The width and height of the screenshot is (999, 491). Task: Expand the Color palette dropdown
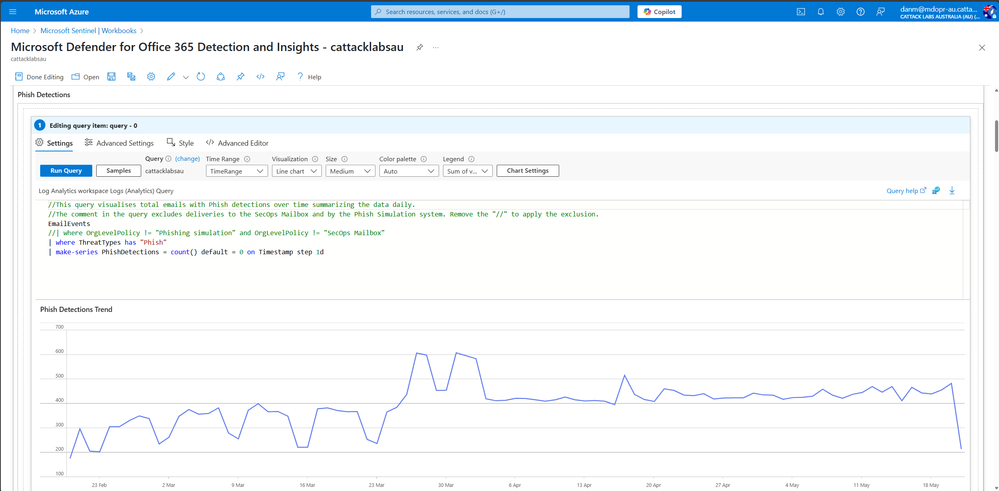(408, 171)
